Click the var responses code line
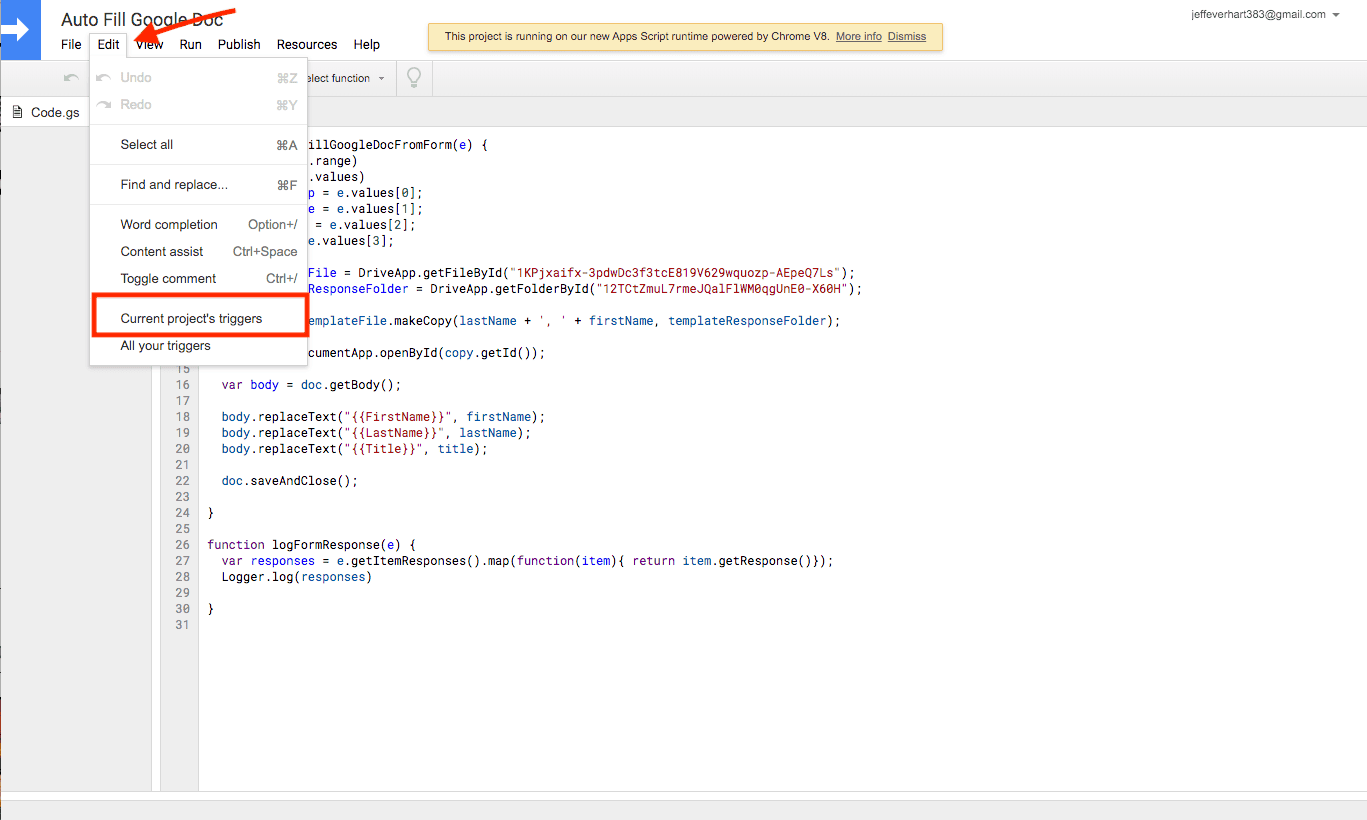The width and height of the screenshot is (1367, 820). click(x=527, y=561)
